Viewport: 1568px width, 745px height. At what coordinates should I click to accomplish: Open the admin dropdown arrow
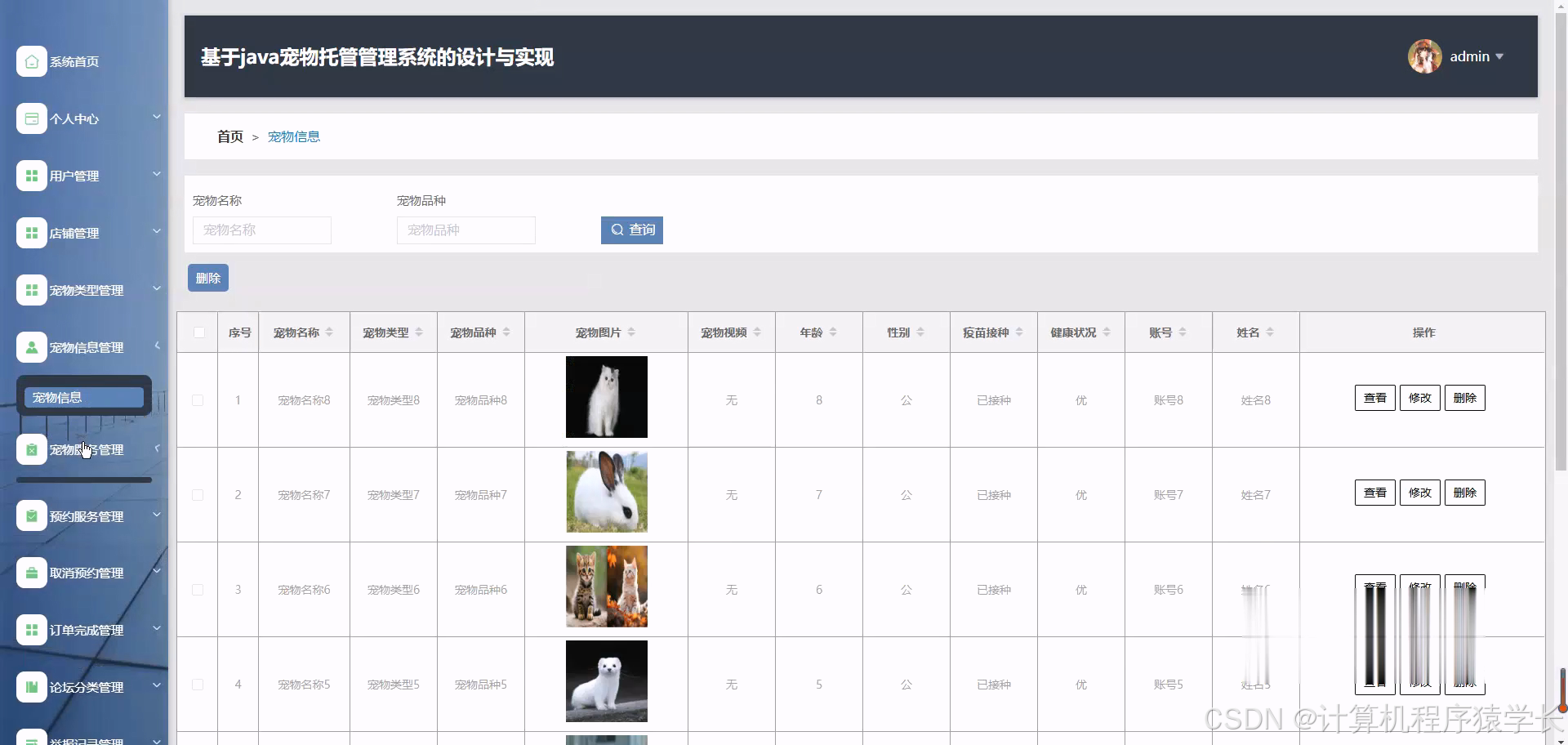tap(1499, 56)
